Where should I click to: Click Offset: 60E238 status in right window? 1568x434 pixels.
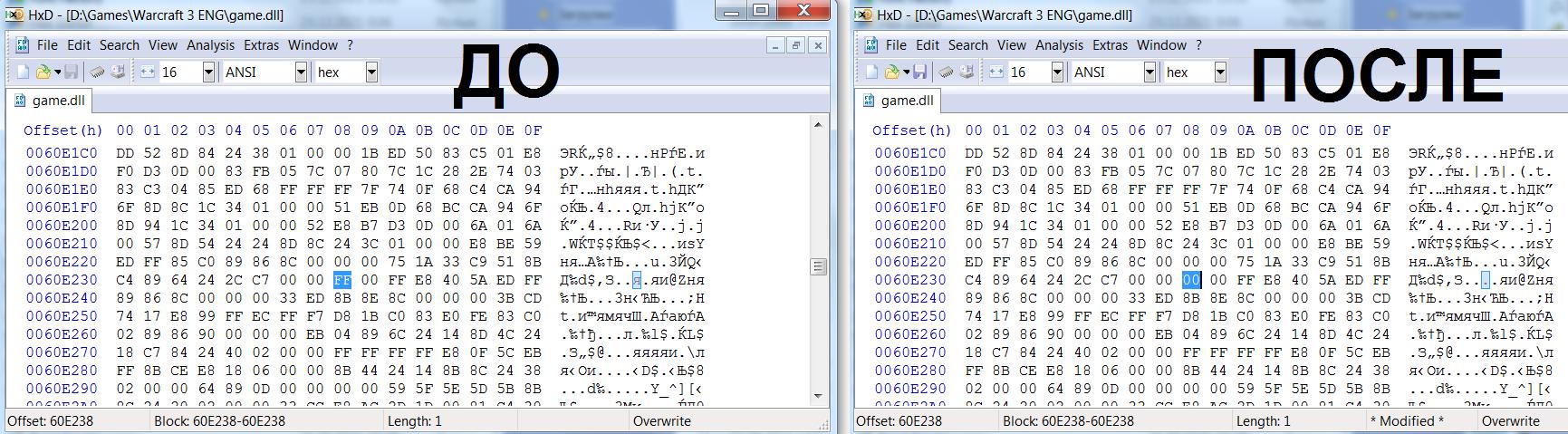[899, 421]
